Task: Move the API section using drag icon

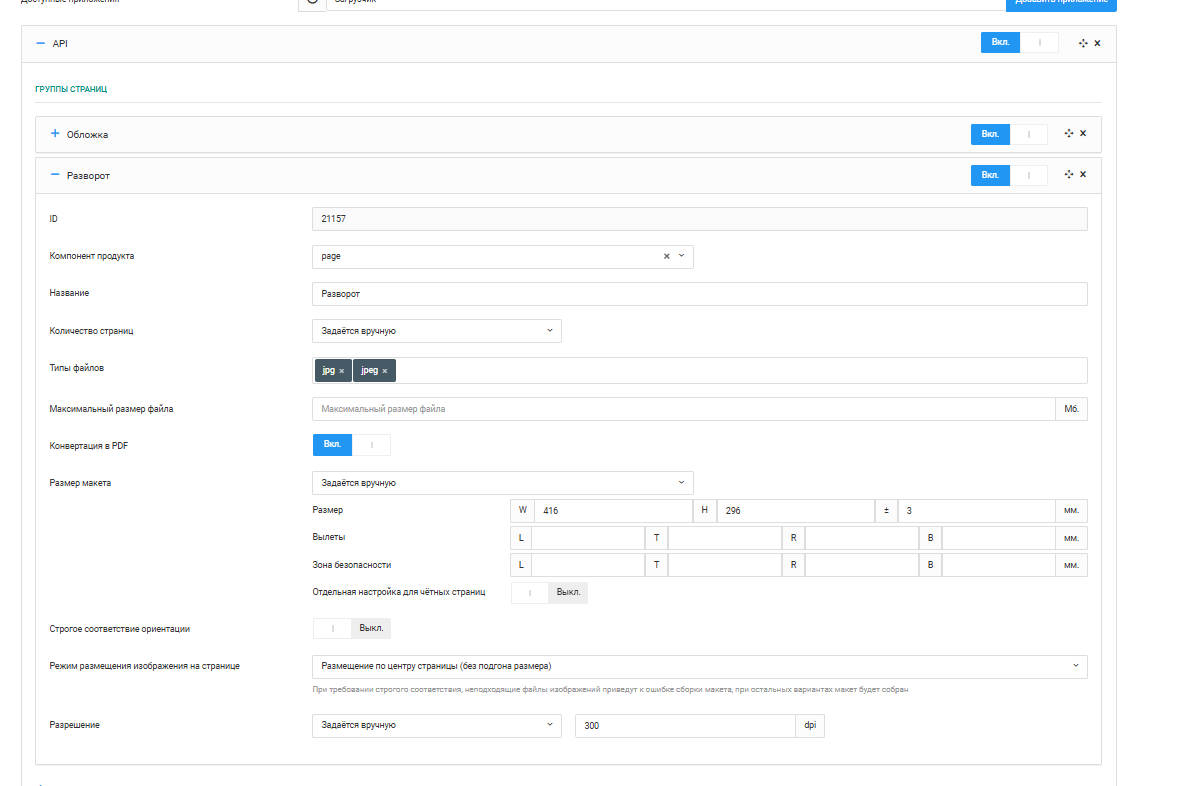Action: pos(1083,43)
